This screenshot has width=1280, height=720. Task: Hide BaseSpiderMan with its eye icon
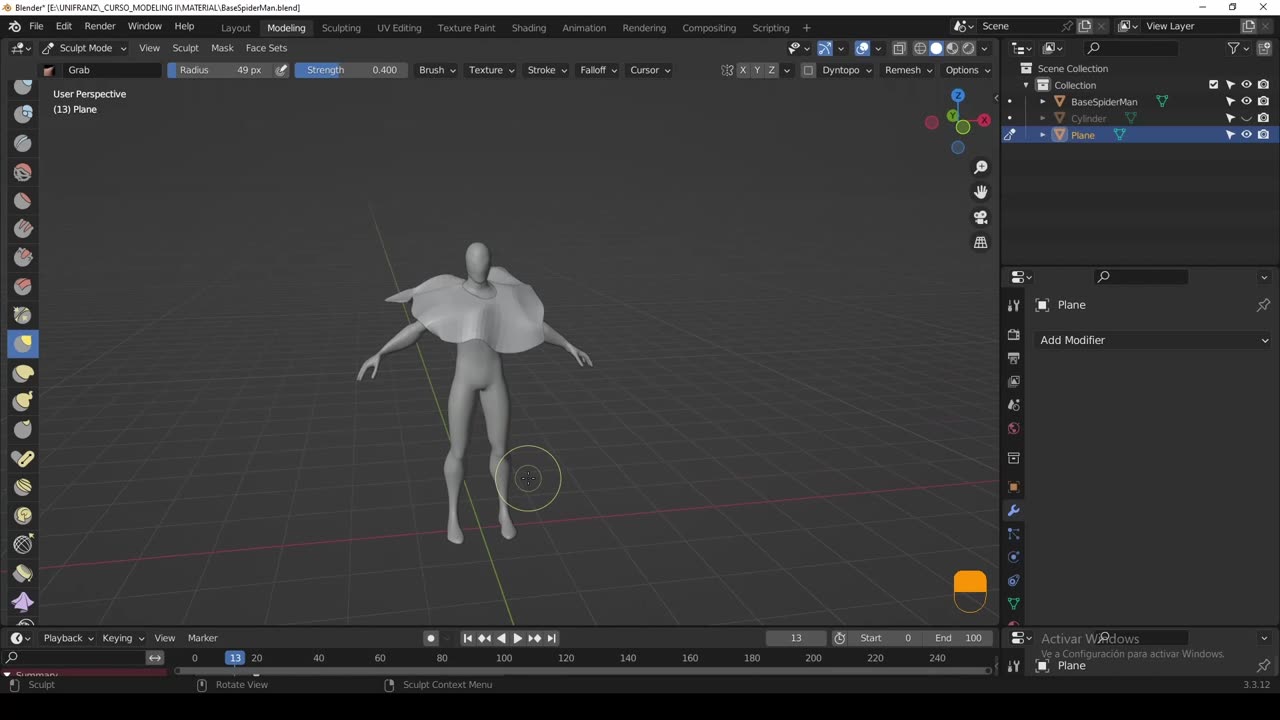coord(1246,101)
